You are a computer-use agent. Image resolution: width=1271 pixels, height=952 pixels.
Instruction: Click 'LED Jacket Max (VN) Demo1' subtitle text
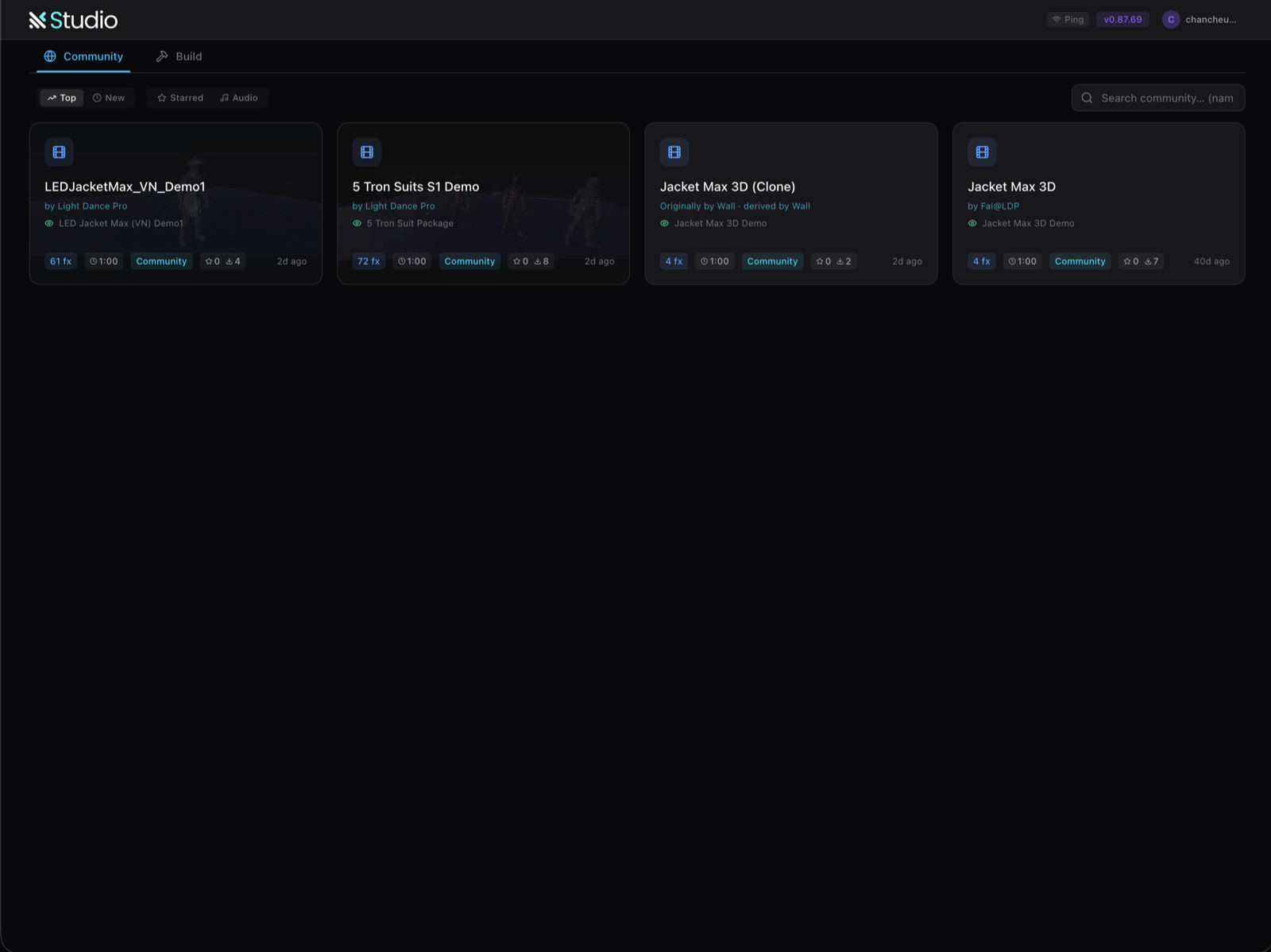click(x=121, y=223)
